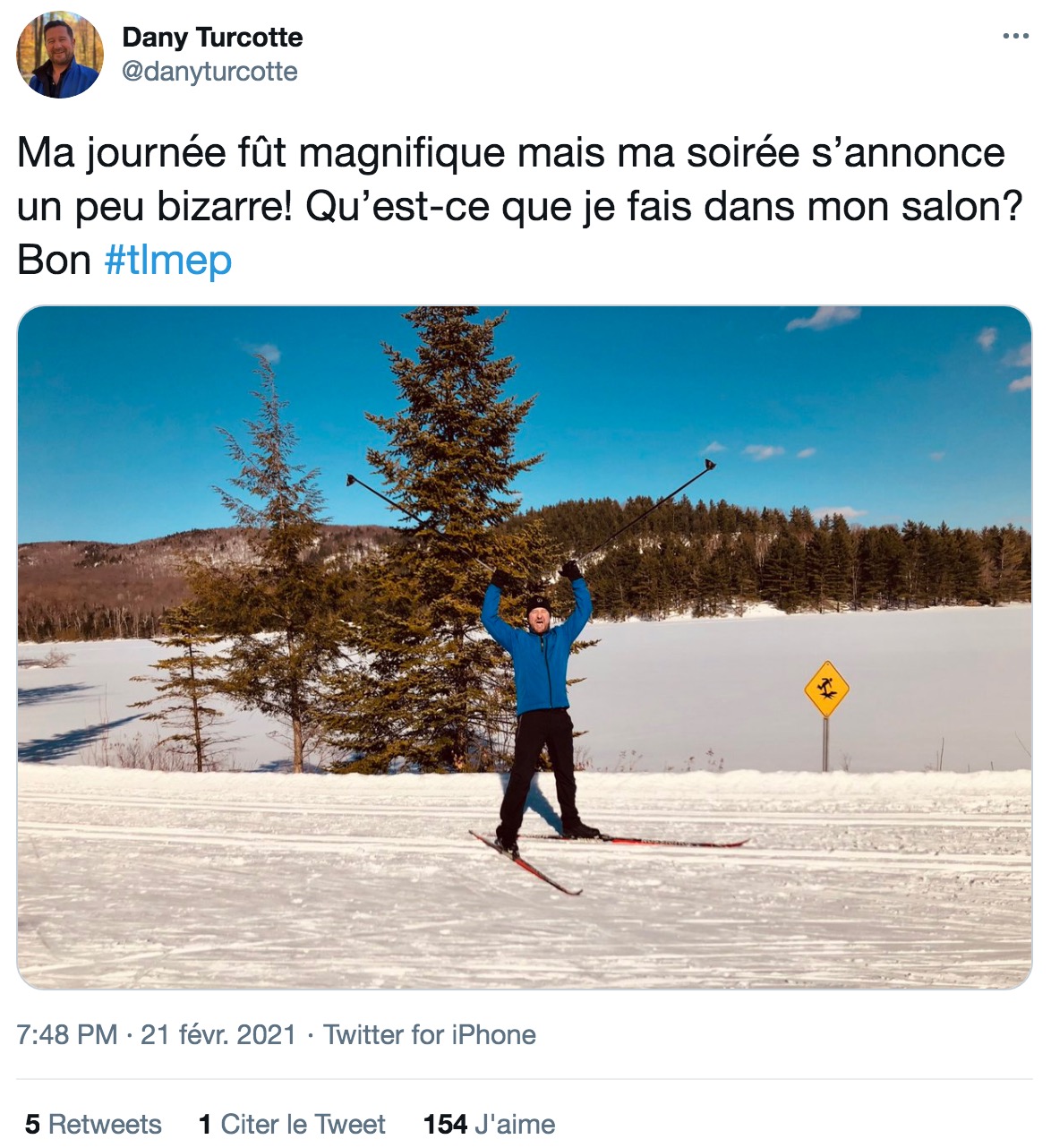Click Dany Turcotte's profile avatar
Viewport: 1051px width, 1148px height.
(60, 55)
